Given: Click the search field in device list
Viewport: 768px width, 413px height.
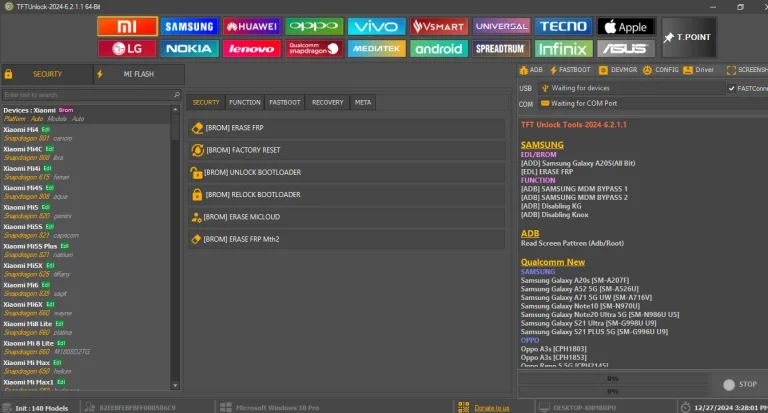Looking at the screenshot, I should pos(88,95).
